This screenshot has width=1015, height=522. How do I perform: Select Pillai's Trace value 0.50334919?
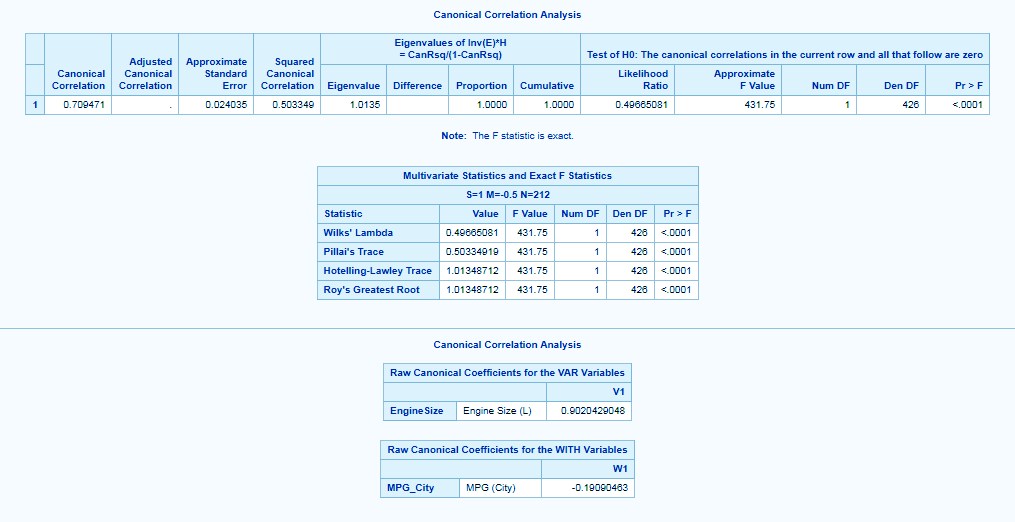coord(472,251)
